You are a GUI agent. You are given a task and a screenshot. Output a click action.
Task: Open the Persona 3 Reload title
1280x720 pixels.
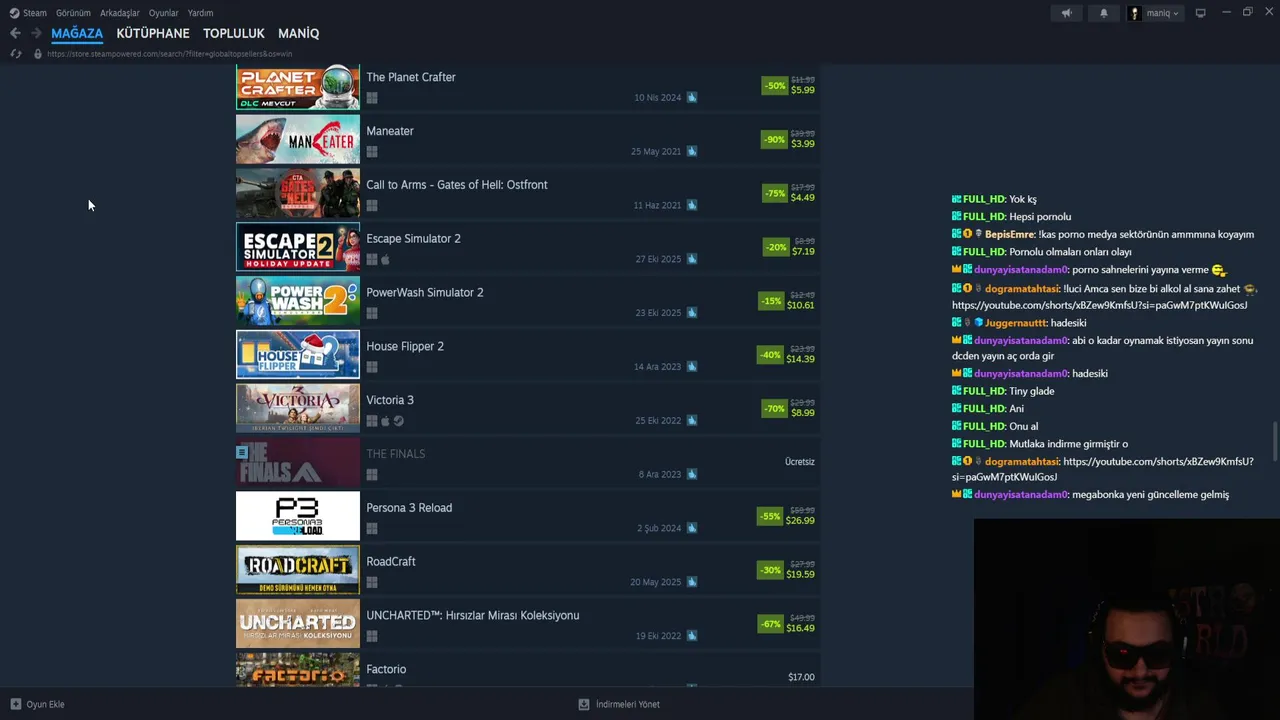click(x=409, y=508)
